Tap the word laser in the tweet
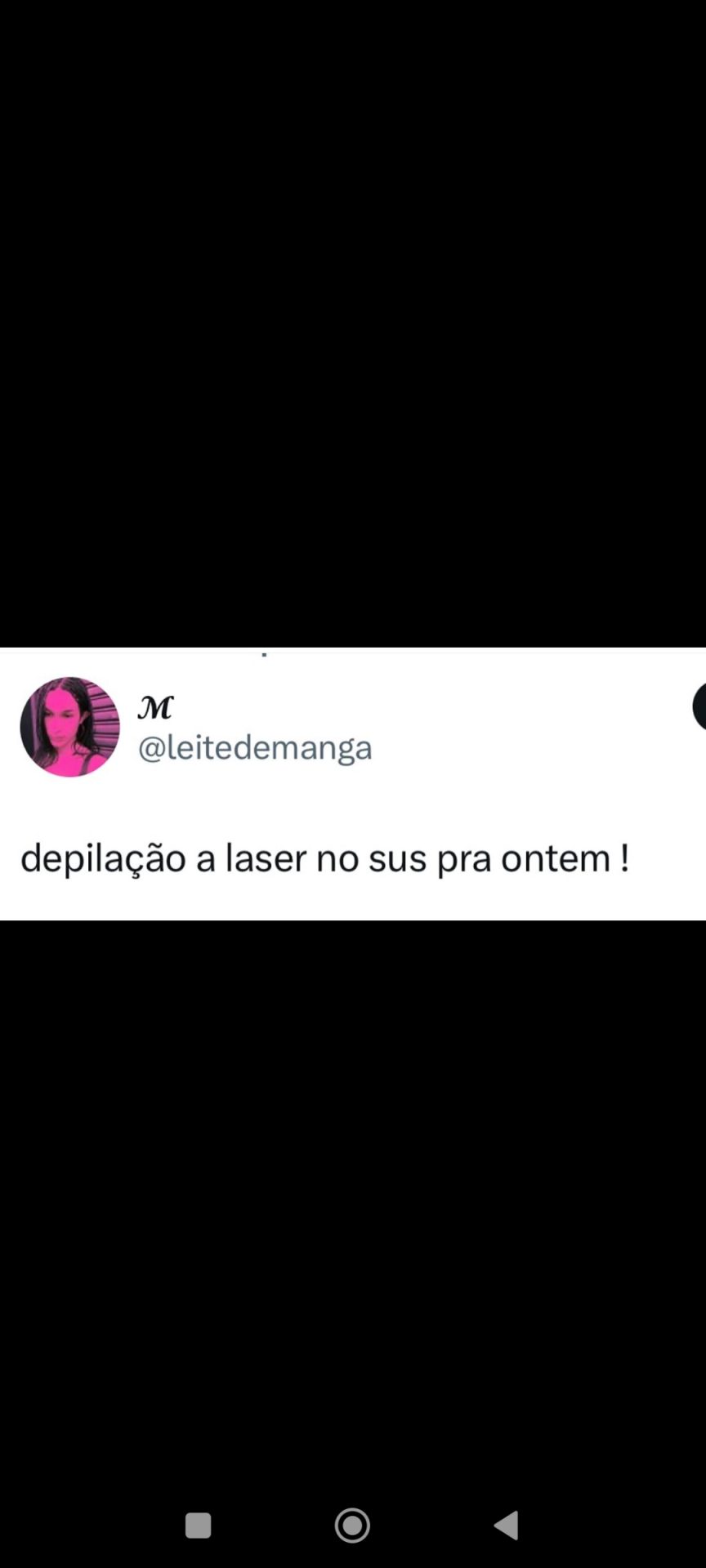Image resolution: width=706 pixels, height=1568 pixels. 266,858
